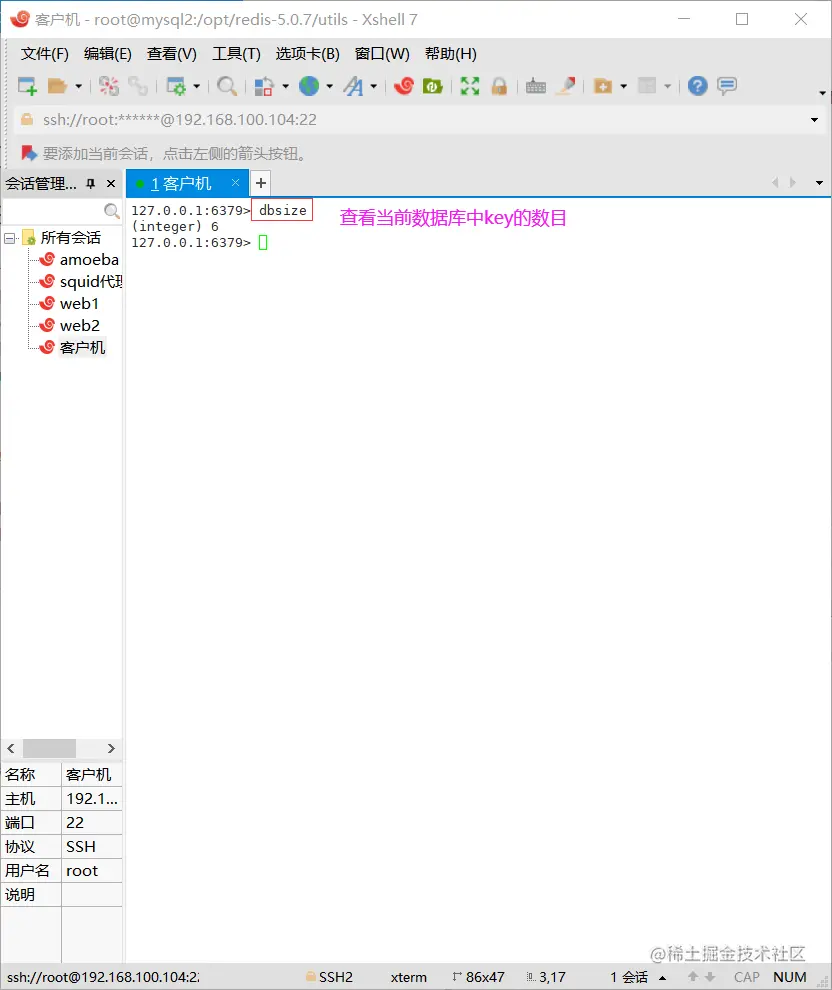Click the keyboard mapping toolbar icon
This screenshot has width=832, height=990.
536,86
